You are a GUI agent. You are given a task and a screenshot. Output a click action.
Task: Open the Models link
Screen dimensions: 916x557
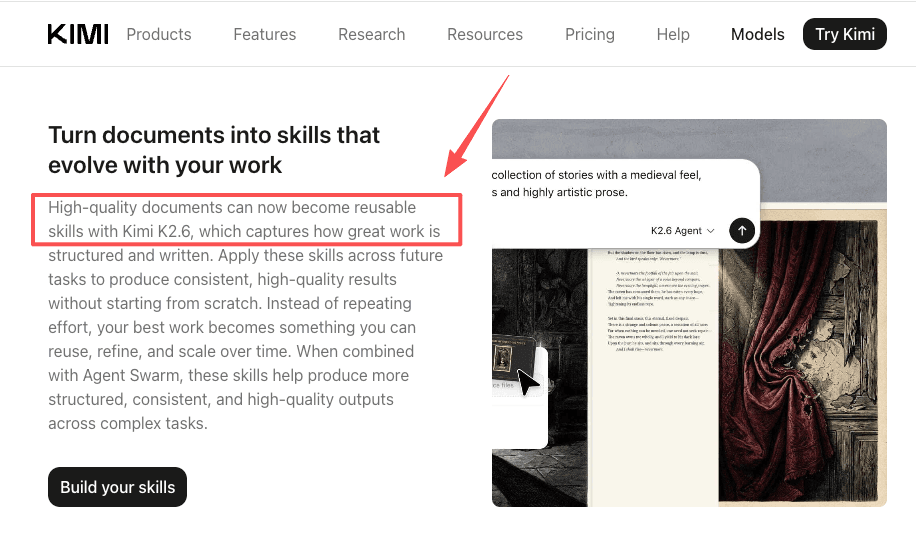coord(758,34)
